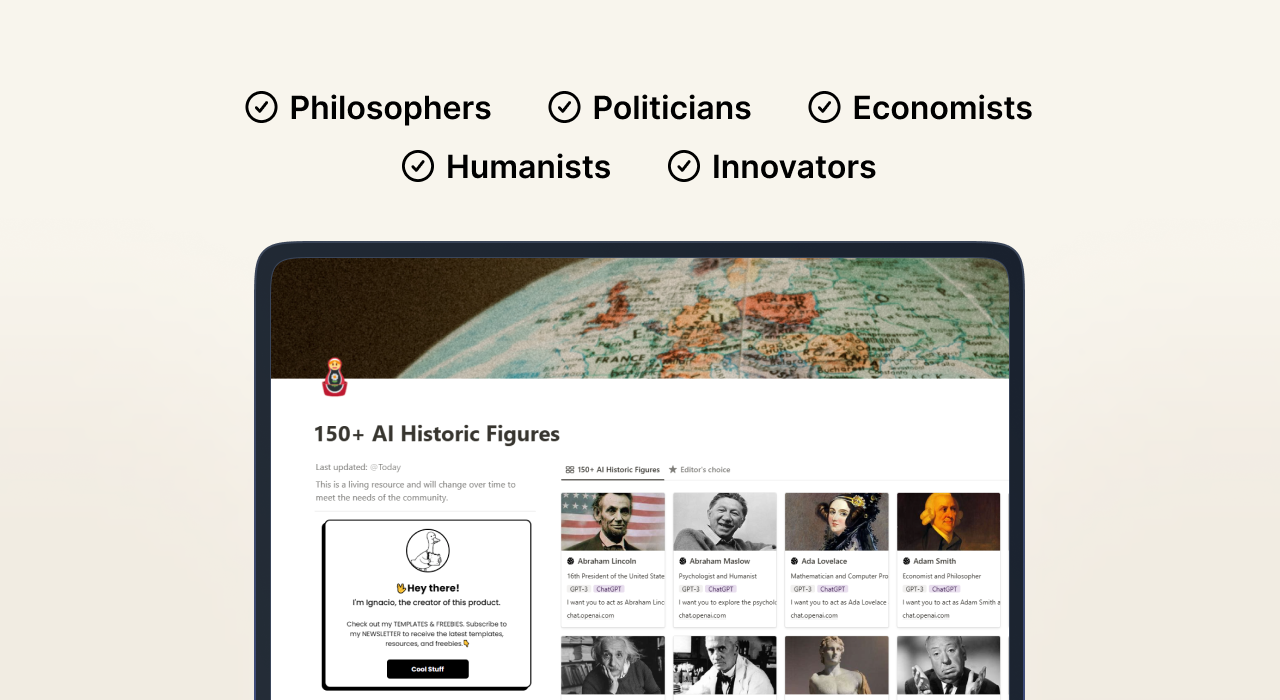Toggle the Politicians checkmark
1280x700 pixels.
coord(564,106)
